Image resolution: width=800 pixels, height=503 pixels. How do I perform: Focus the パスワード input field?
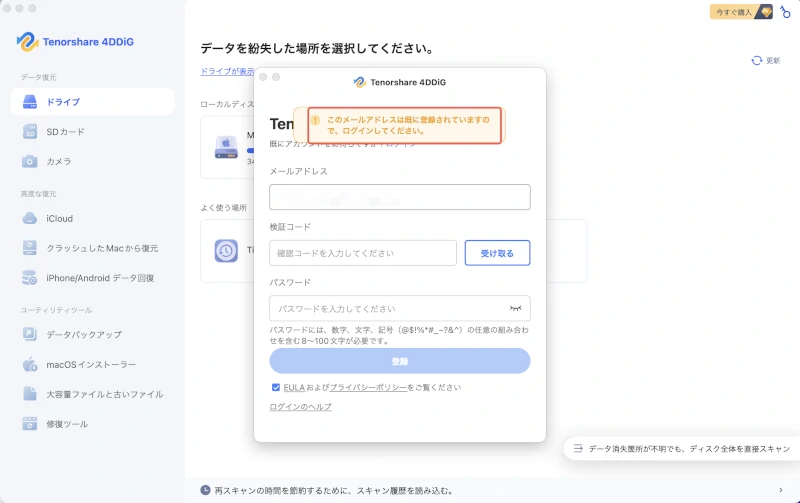[x=399, y=308]
